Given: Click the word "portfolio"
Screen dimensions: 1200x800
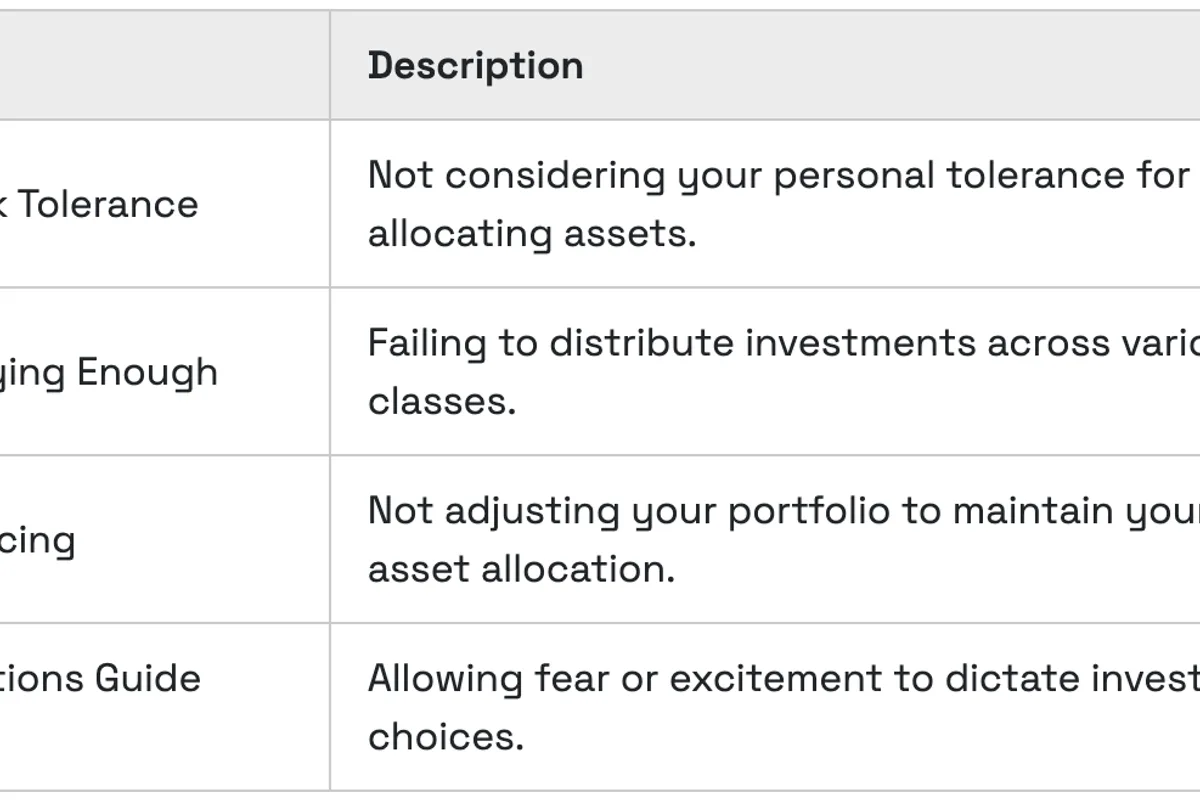Looking at the screenshot, I should pos(808,511).
